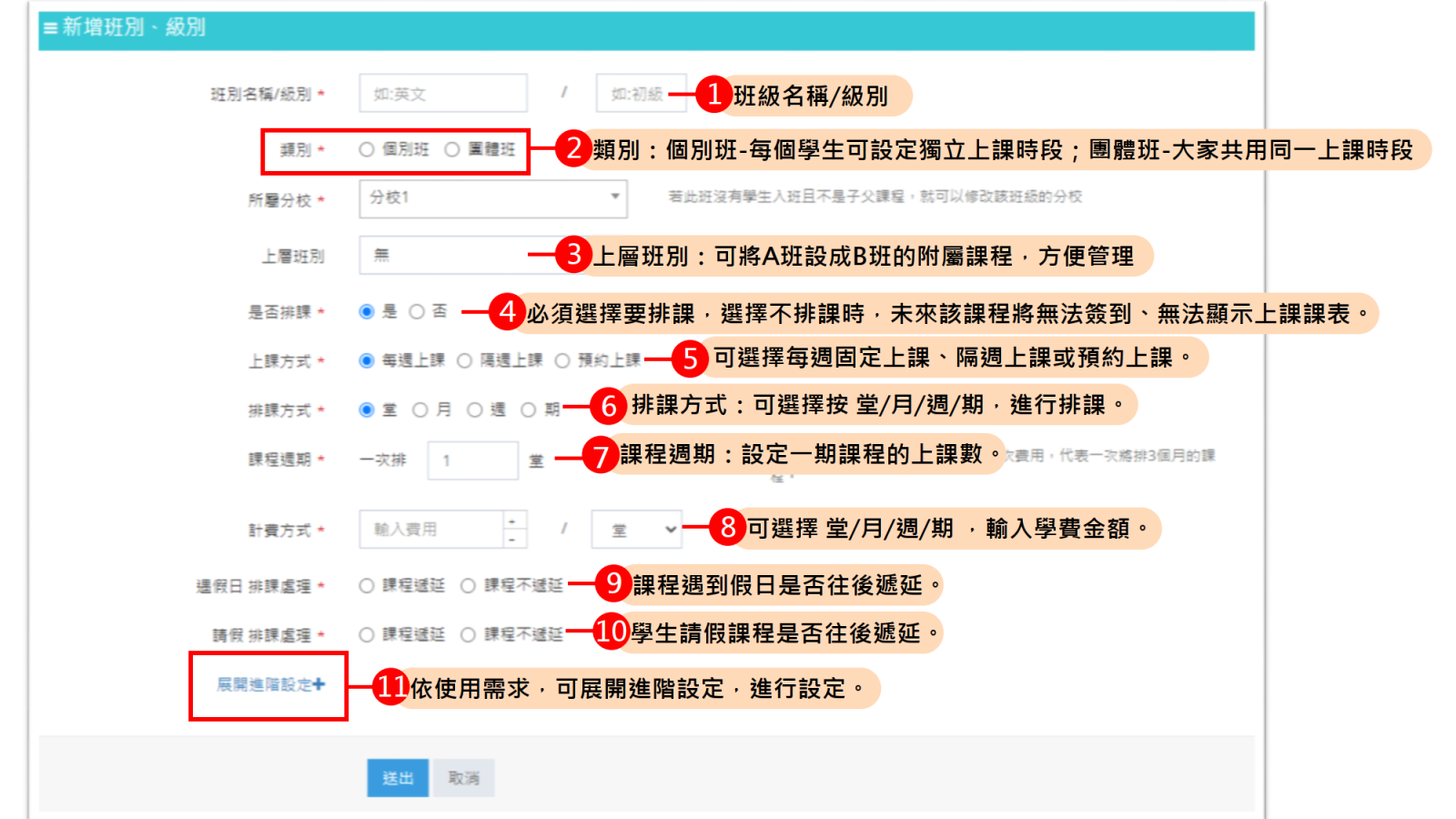Screen dimensions: 1456x819
Task: Choose 否 for 是否排課
Action: pos(417,312)
